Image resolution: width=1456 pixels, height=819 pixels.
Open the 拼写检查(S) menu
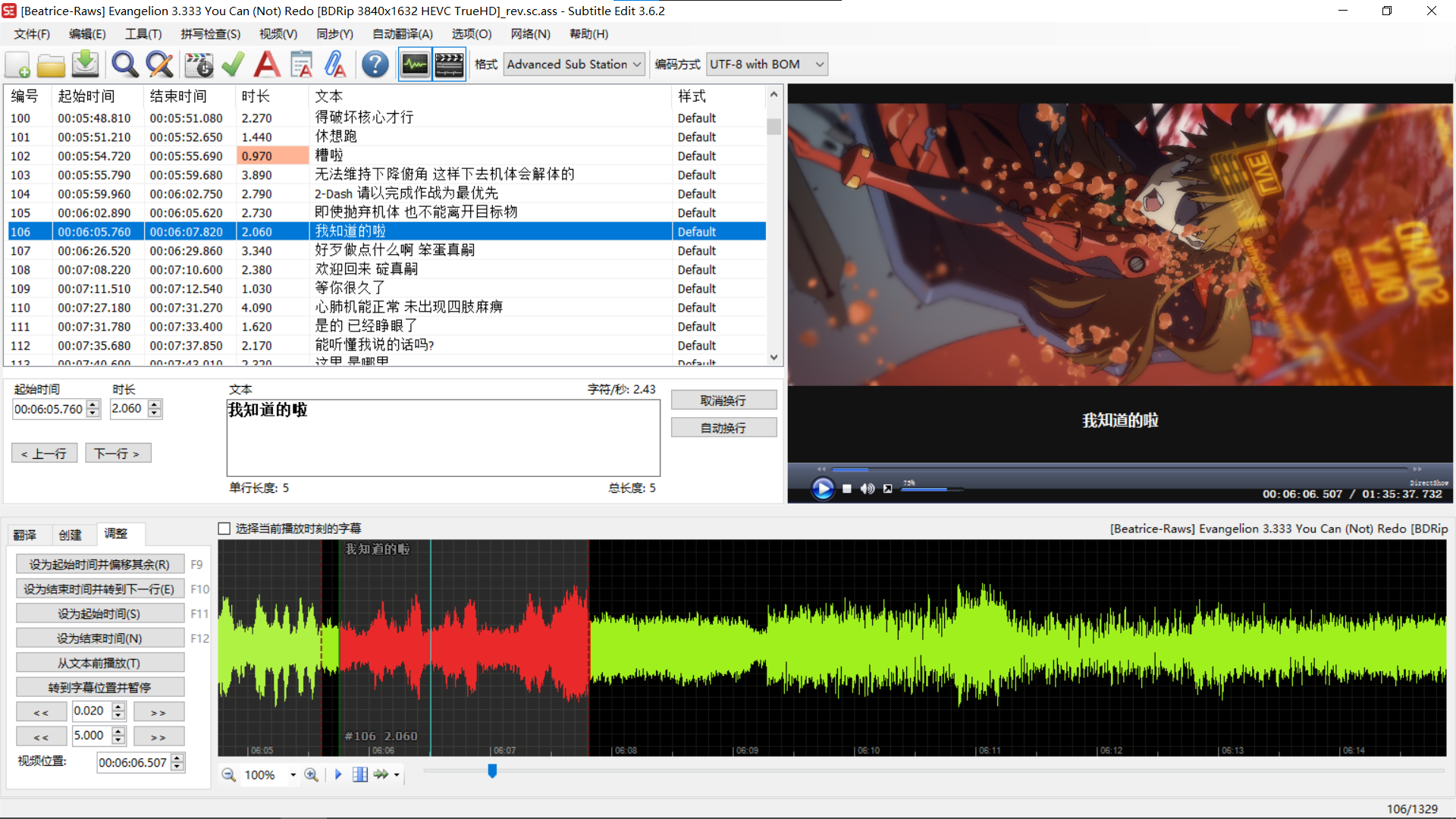[210, 34]
